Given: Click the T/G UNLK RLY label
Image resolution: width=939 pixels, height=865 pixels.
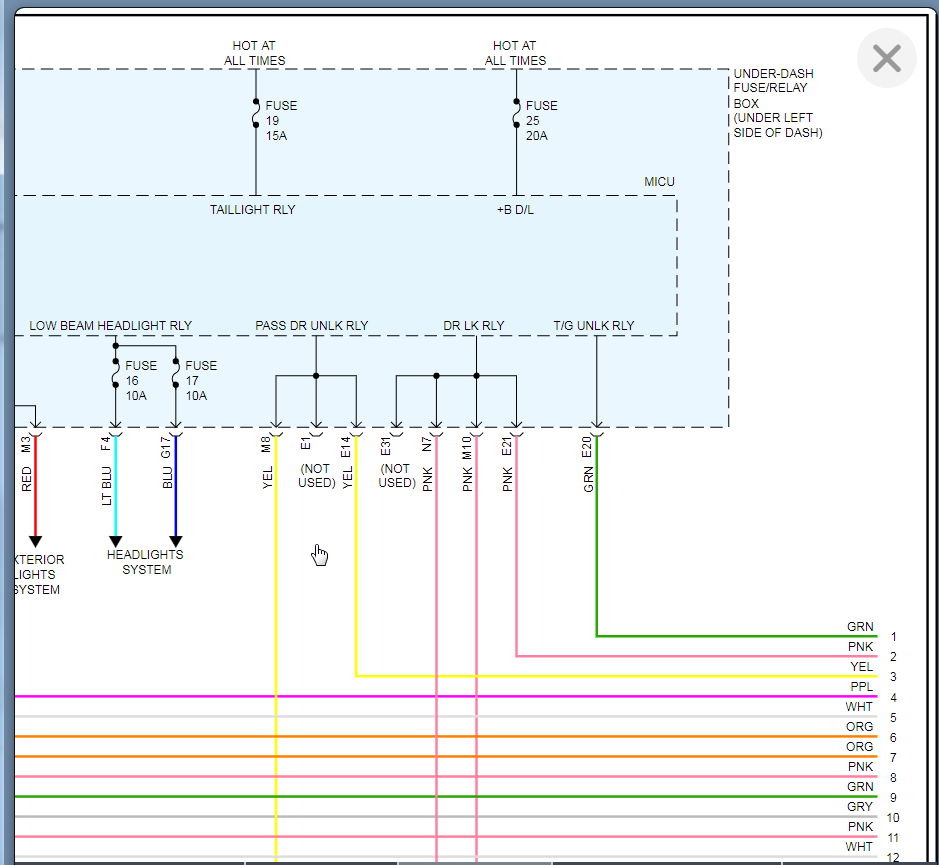Looking at the screenshot, I should (594, 326).
